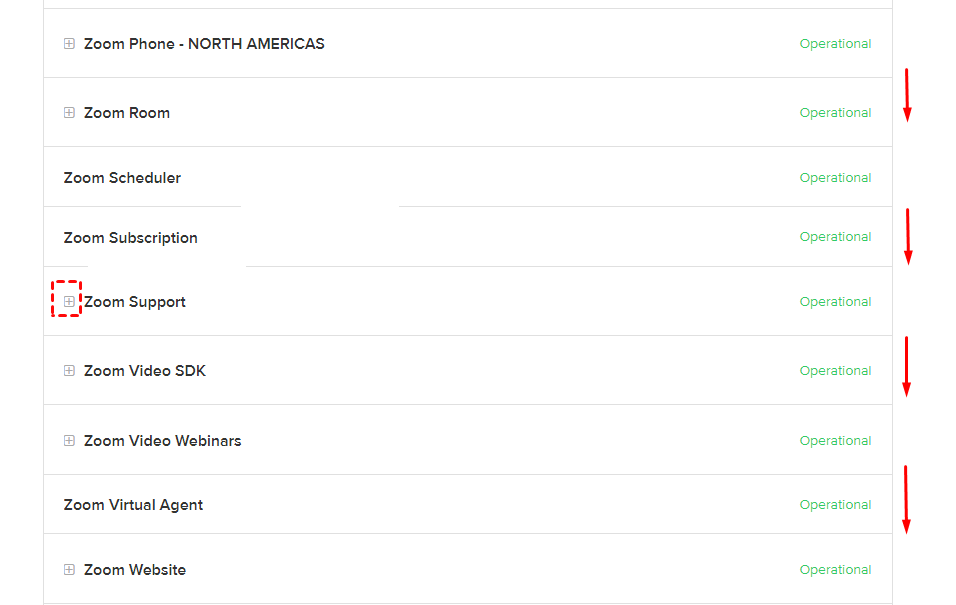This screenshot has height=605, width=956.
Task: Expand the Zoom Video Webinars group
Action: 69,441
